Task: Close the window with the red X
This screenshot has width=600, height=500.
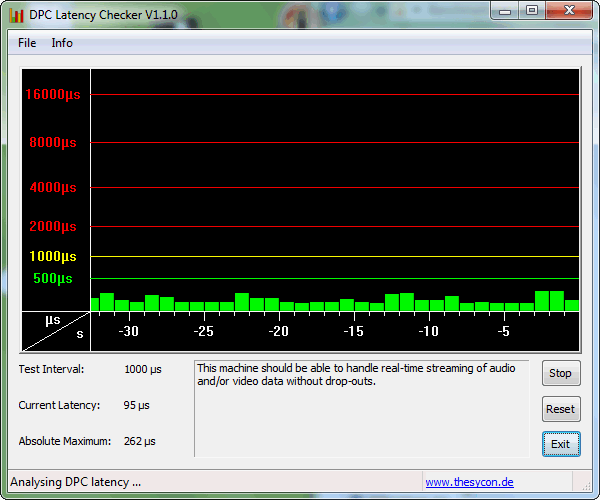Action: click(568, 12)
